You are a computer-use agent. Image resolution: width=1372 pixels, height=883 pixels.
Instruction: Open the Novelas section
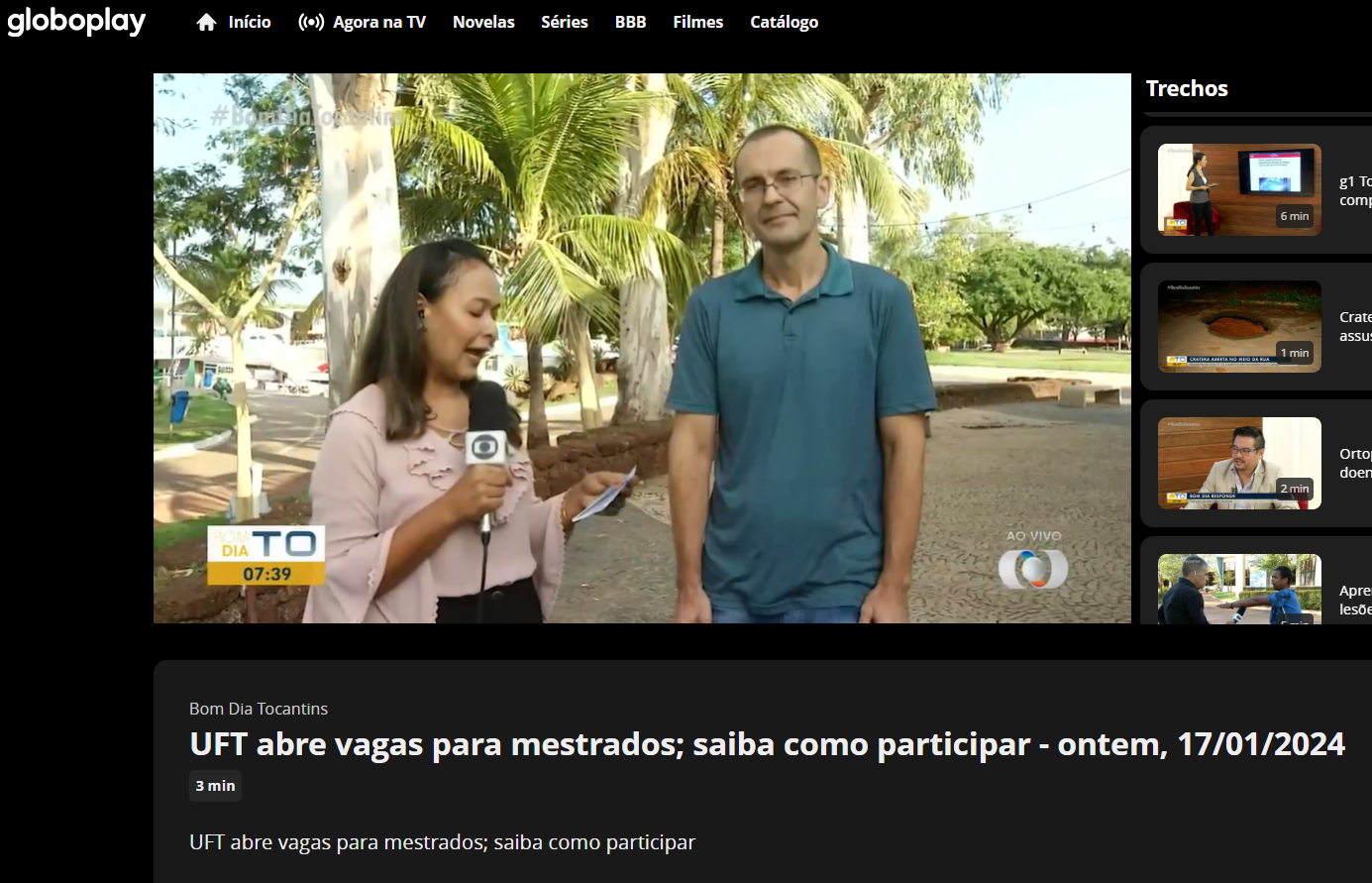point(483,22)
